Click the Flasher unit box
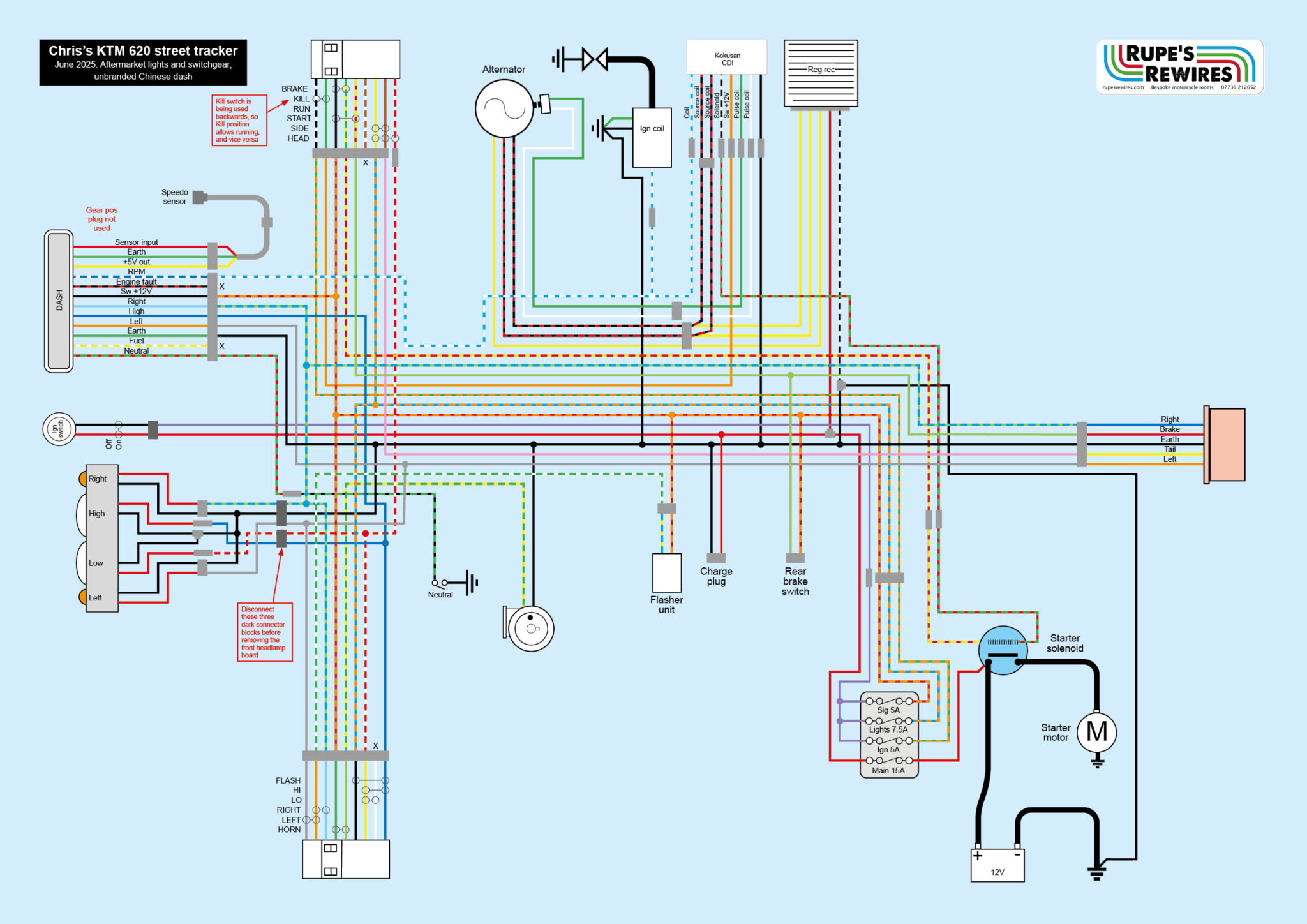 [x=666, y=572]
